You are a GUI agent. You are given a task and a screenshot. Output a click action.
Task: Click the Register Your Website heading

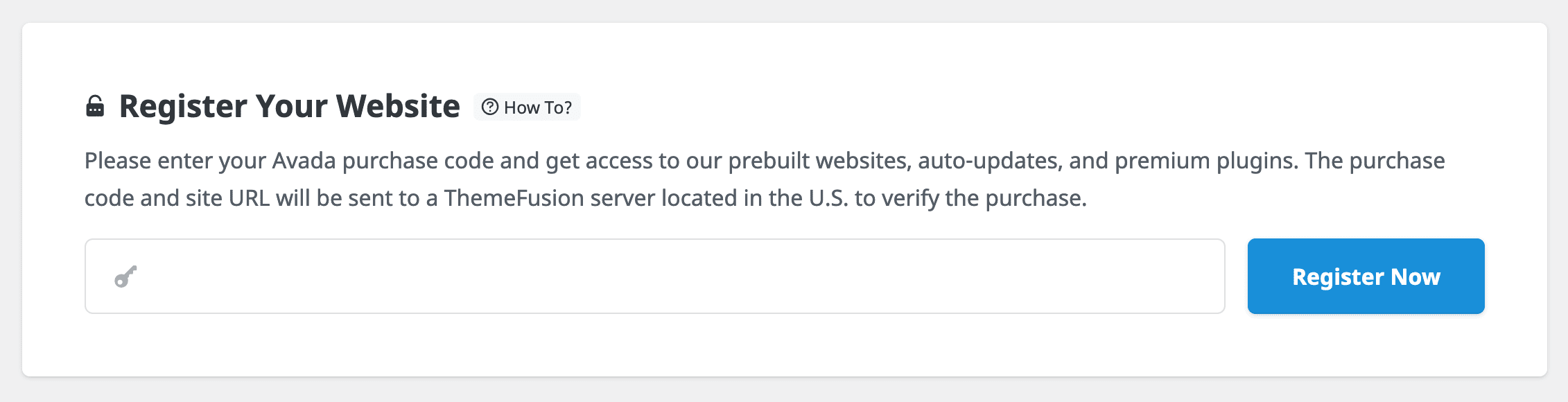[x=290, y=106]
